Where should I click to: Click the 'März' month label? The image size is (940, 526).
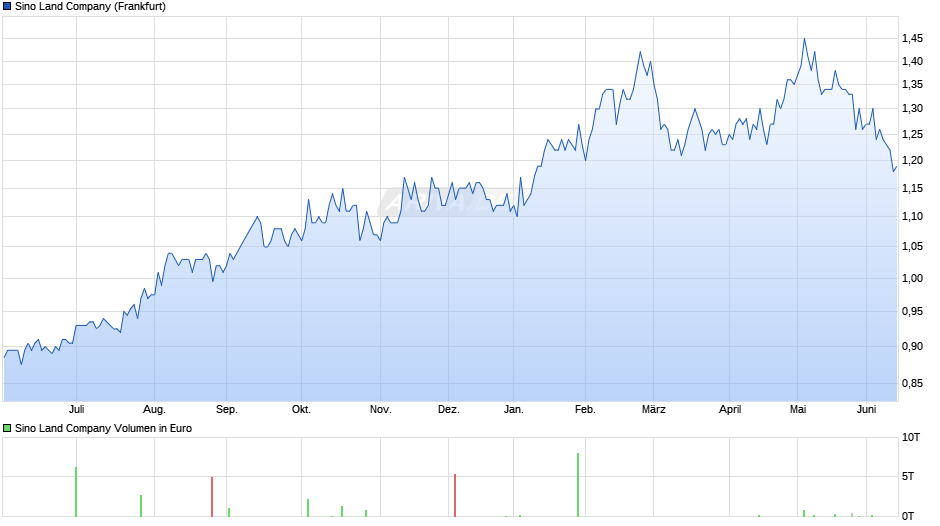click(653, 409)
